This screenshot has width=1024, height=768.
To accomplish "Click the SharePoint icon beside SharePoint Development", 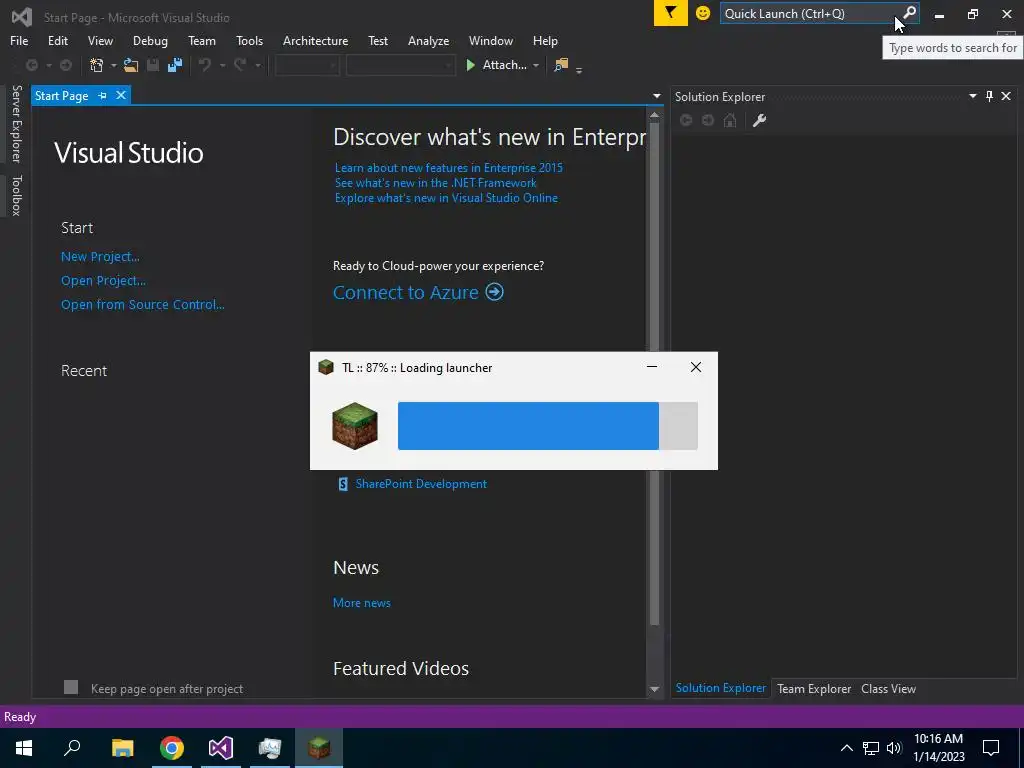I will [x=343, y=484].
